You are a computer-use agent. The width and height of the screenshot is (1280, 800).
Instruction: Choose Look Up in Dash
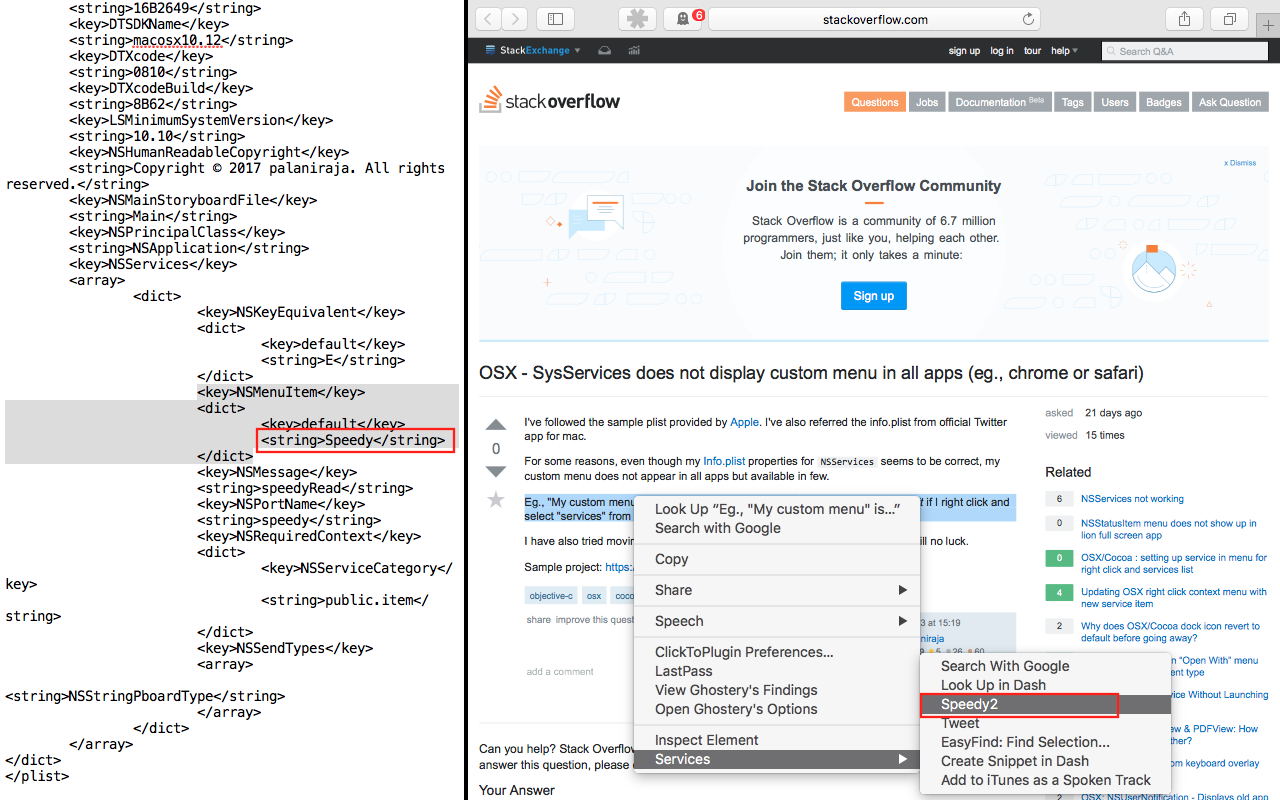pos(1045,685)
